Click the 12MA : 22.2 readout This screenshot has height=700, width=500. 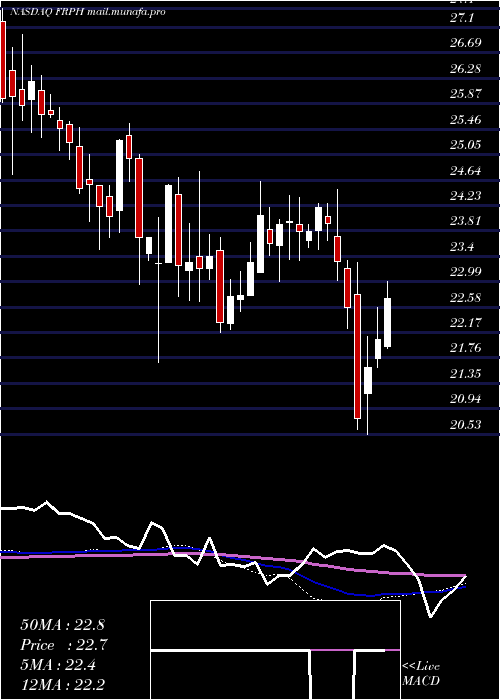coord(62,685)
